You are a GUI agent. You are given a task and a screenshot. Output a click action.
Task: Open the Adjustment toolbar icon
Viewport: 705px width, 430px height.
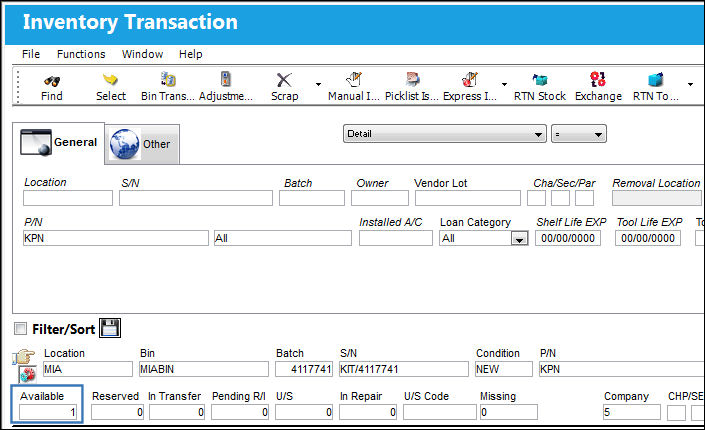[x=226, y=79]
